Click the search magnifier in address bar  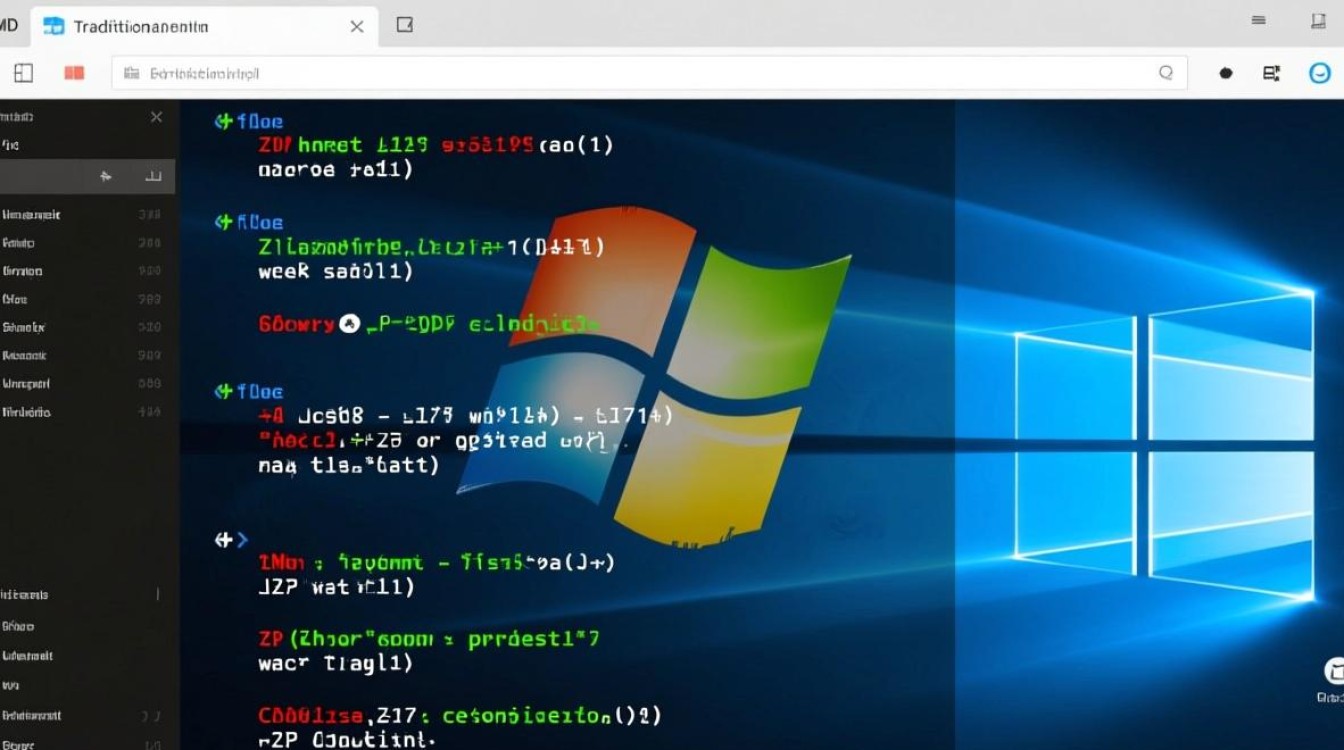pos(1165,73)
